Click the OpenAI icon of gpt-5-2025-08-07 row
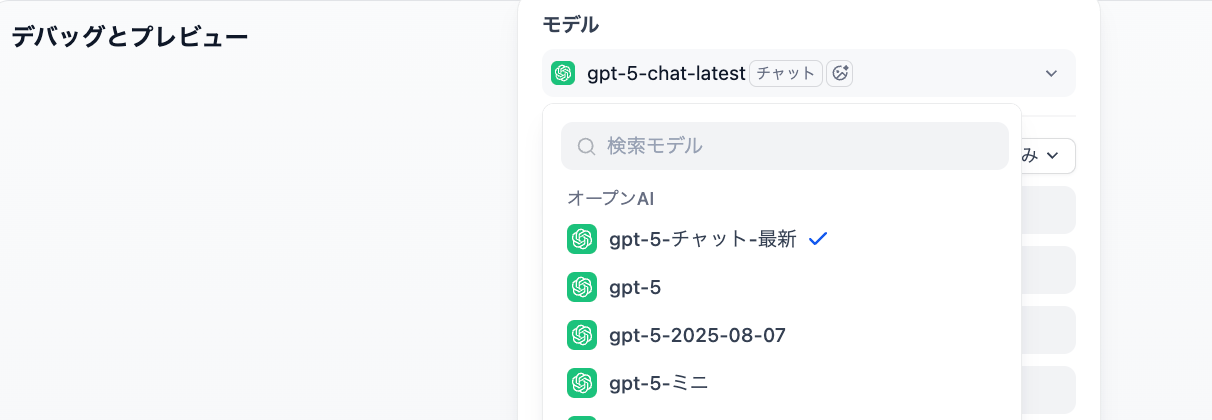Screen dimensions: 1212x420 point(582,335)
